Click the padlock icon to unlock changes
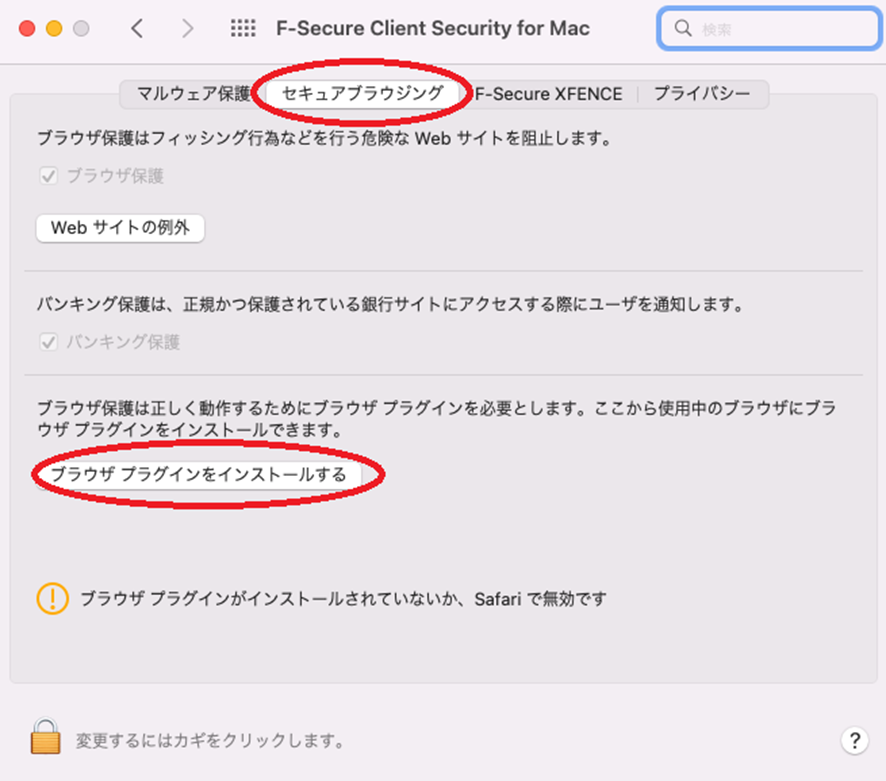This screenshot has height=781, width=886. tap(45, 736)
